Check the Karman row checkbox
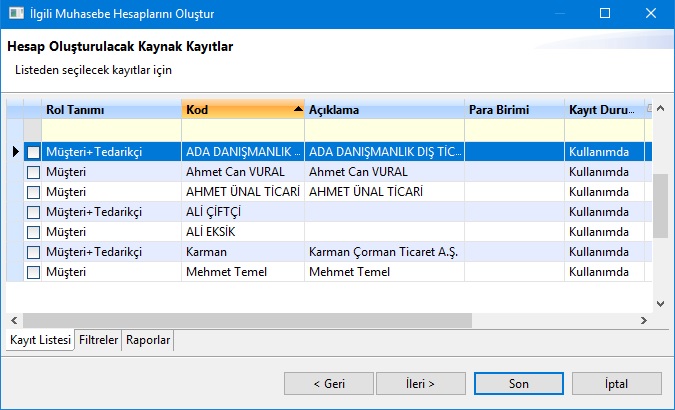Screen dimensions: 675x410 34,252
